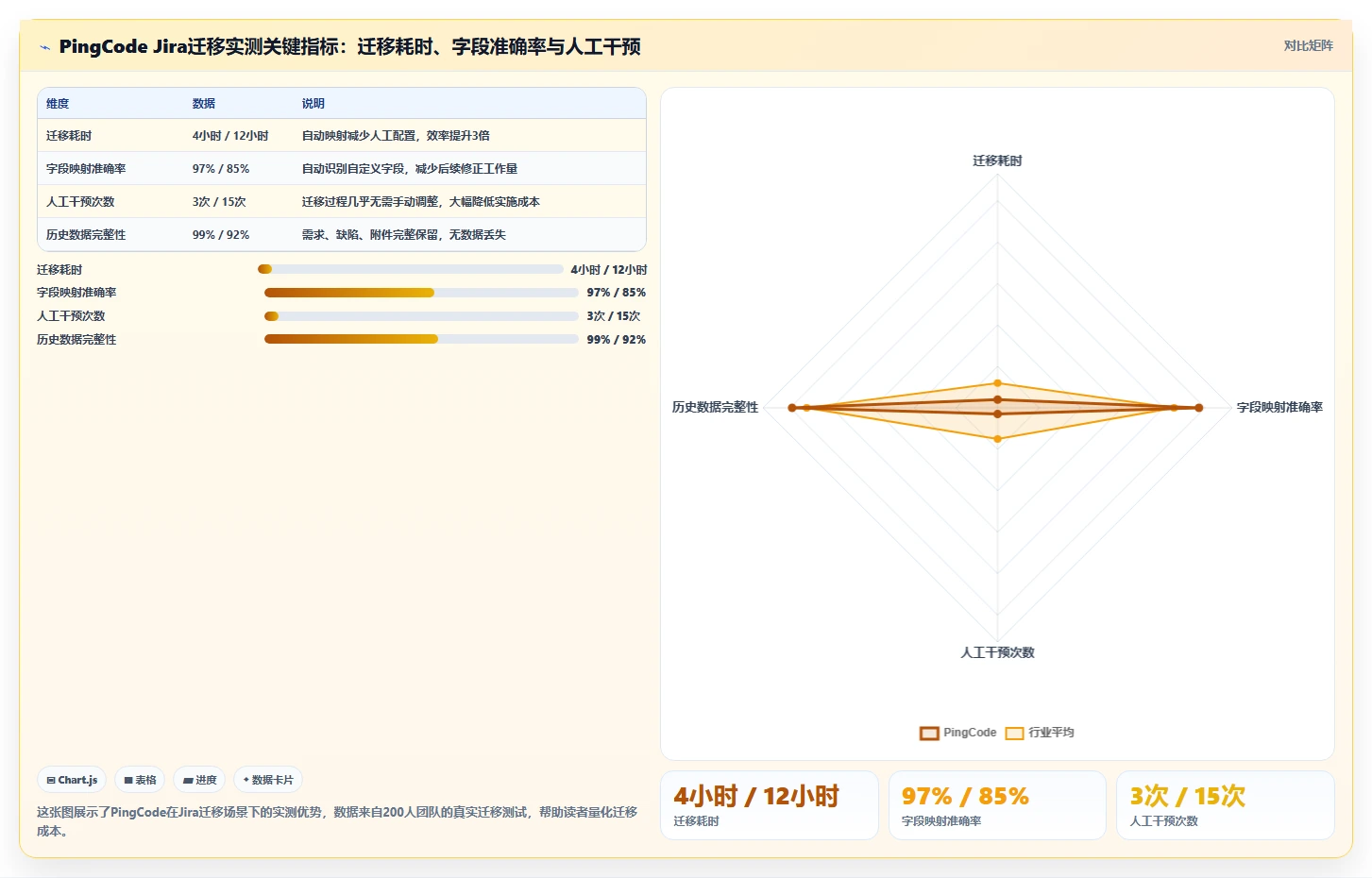Click the 迁移耗时 axis label on the radar chart
The image size is (1372, 878).
point(997,161)
